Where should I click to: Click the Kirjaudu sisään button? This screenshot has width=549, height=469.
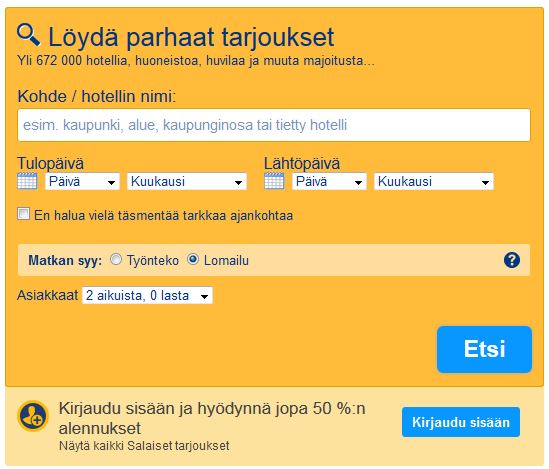pos(461,422)
